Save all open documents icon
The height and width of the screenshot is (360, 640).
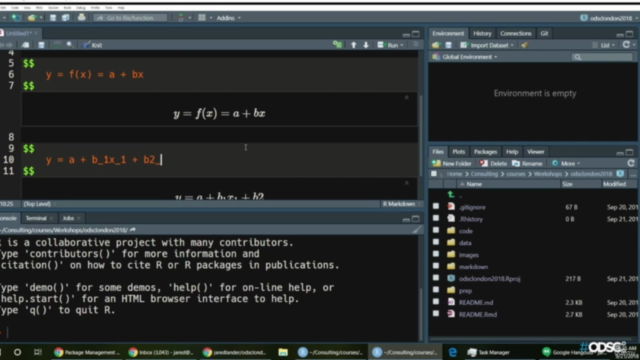click(66, 18)
